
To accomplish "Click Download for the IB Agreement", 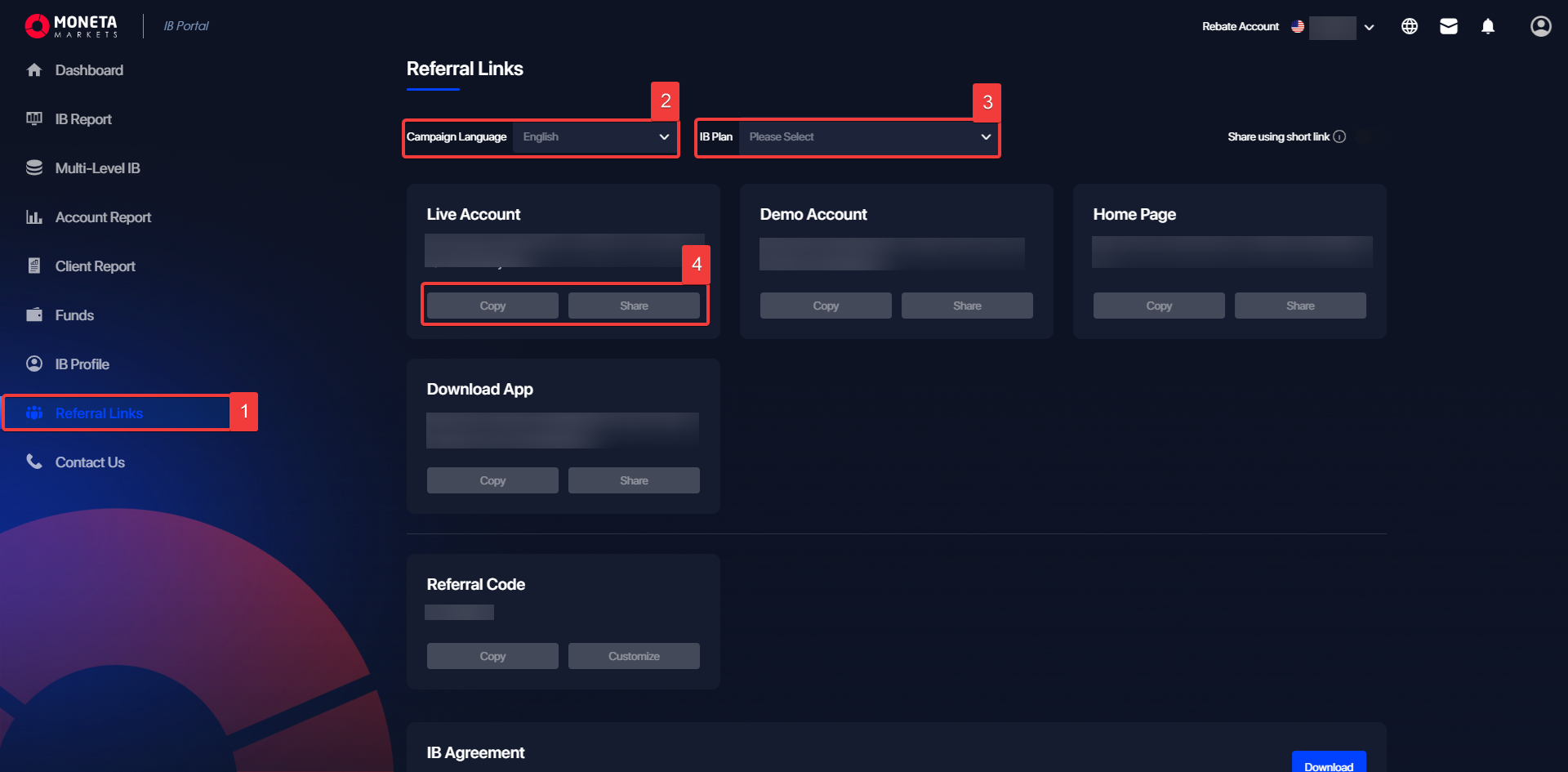I will [1329, 763].
